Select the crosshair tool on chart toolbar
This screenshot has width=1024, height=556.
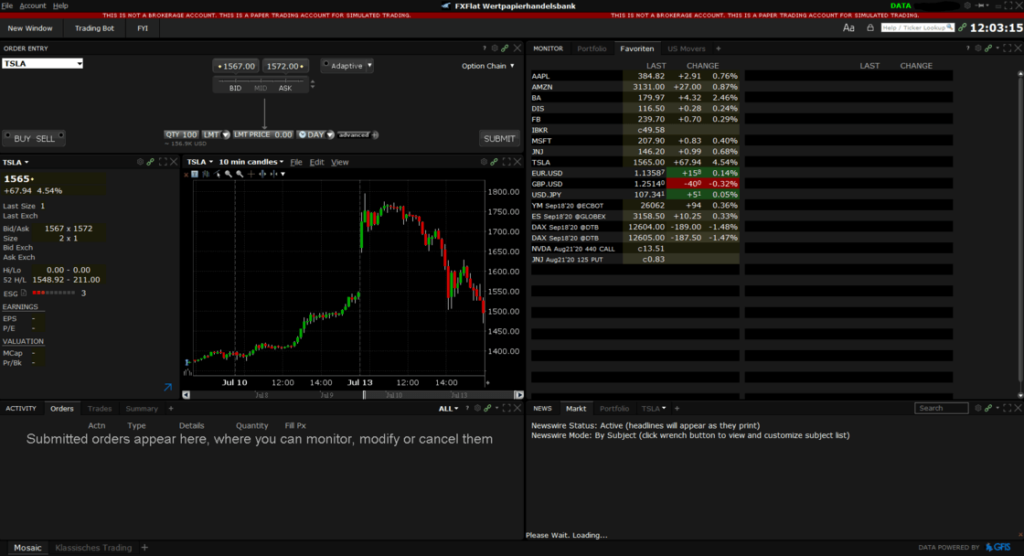click(x=251, y=174)
